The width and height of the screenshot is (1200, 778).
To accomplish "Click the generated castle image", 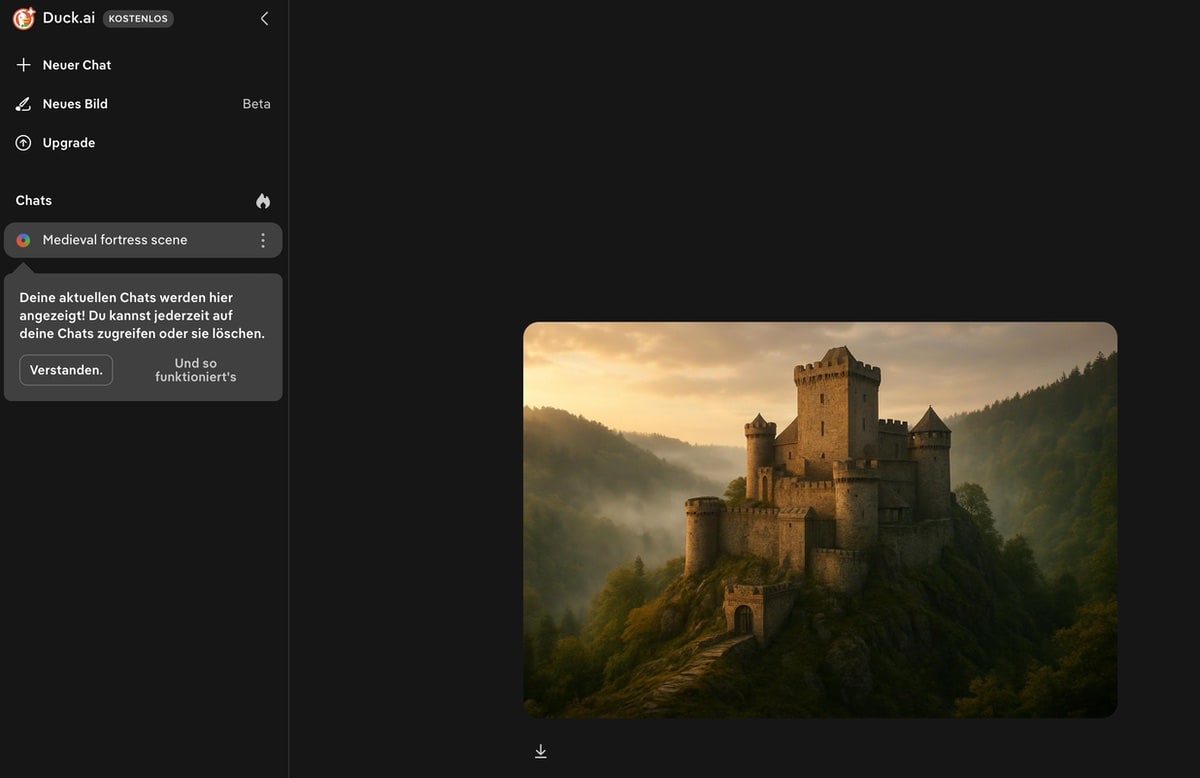I will pyautogui.click(x=820, y=519).
